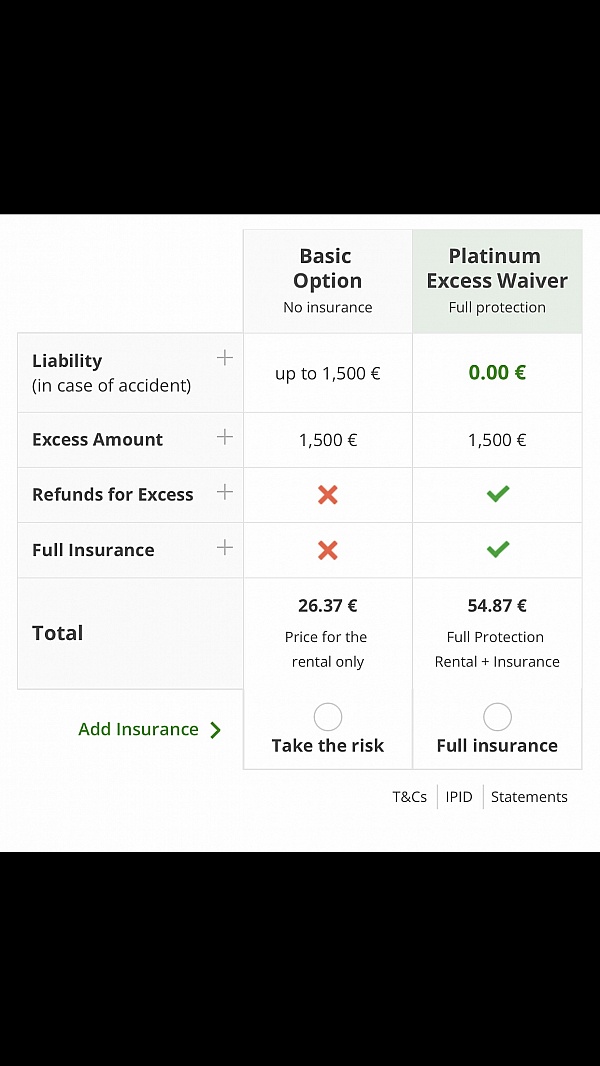
Task: Open the IPID document
Action: pyautogui.click(x=459, y=796)
